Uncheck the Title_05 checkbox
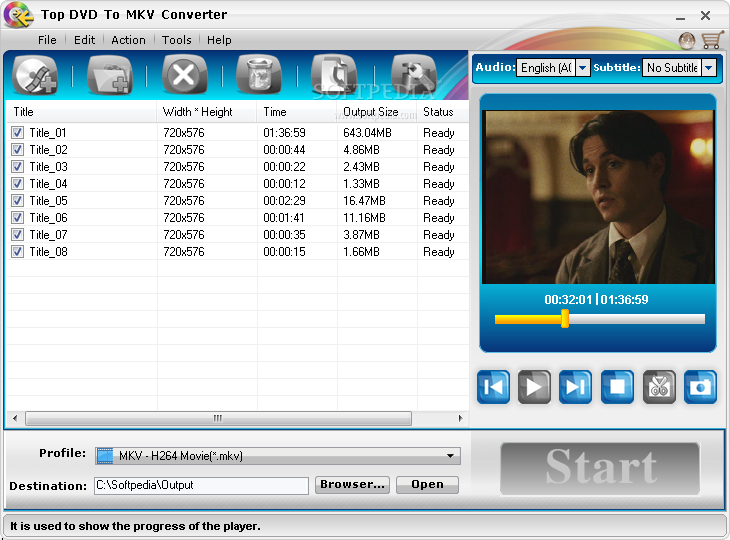730x540 pixels. point(17,201)
